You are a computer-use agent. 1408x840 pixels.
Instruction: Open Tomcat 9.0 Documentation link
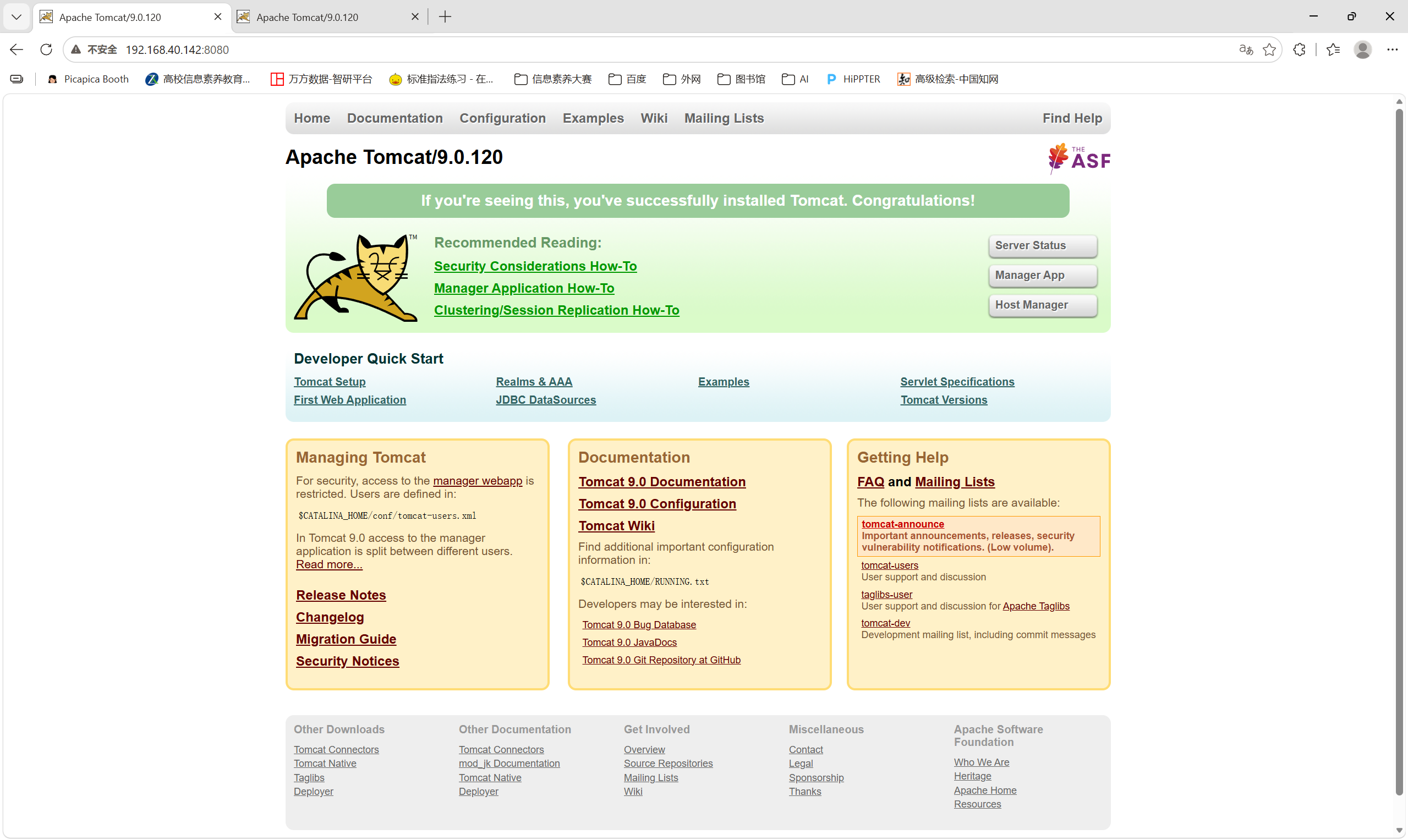[x=662, y=482]
